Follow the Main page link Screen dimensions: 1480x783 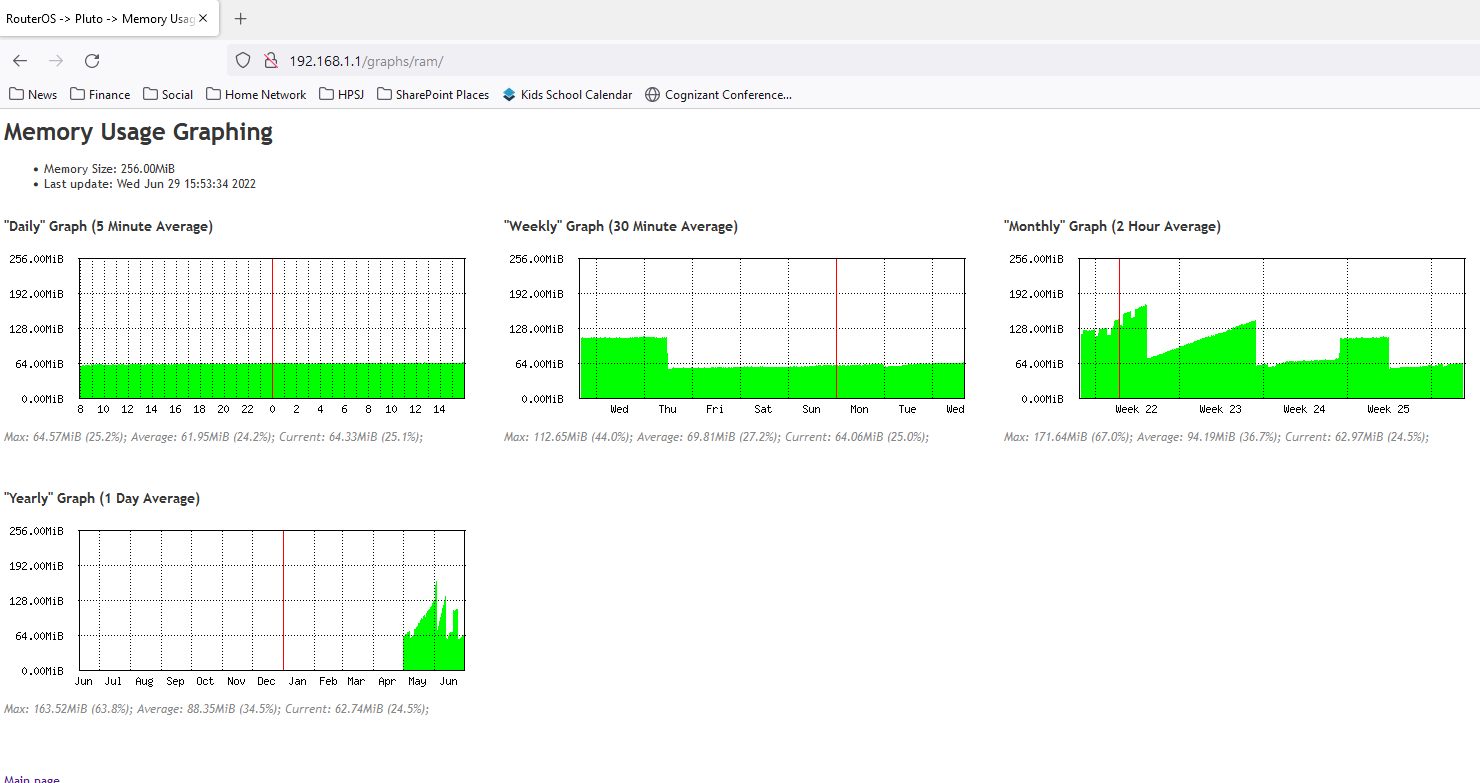[32, 779]
